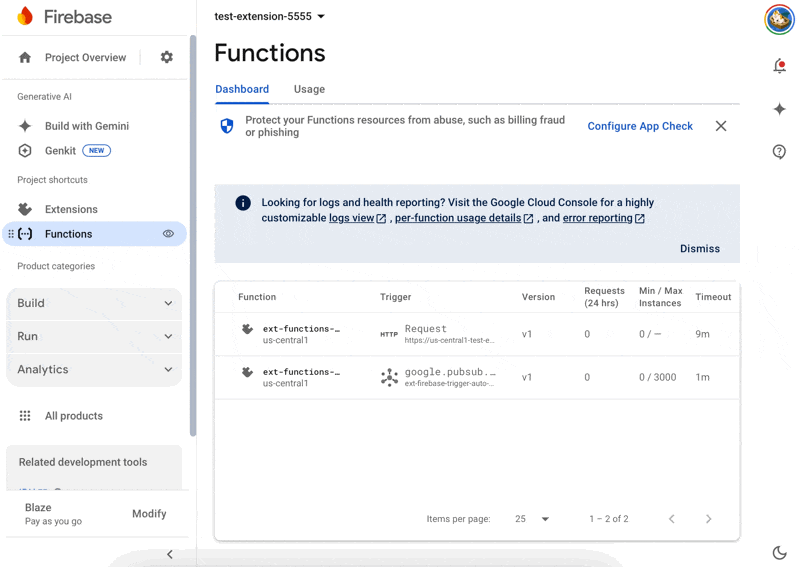Go to previous page of functions
The image size is (800, 567).
point(671,519)
